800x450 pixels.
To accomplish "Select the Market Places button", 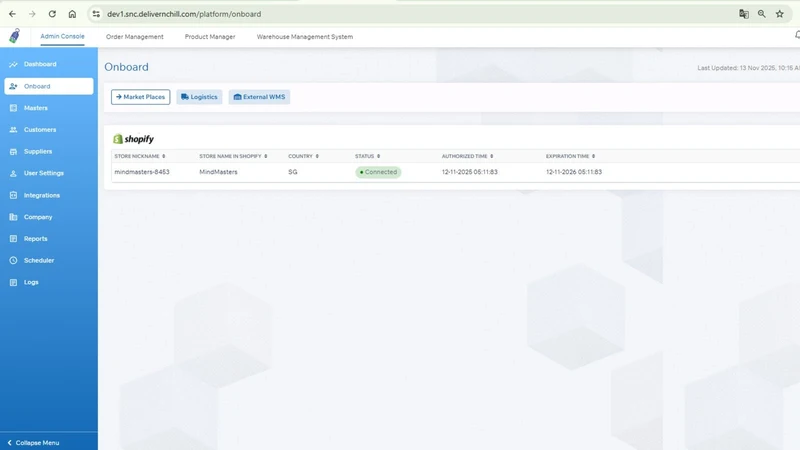I will pos(140,97).
